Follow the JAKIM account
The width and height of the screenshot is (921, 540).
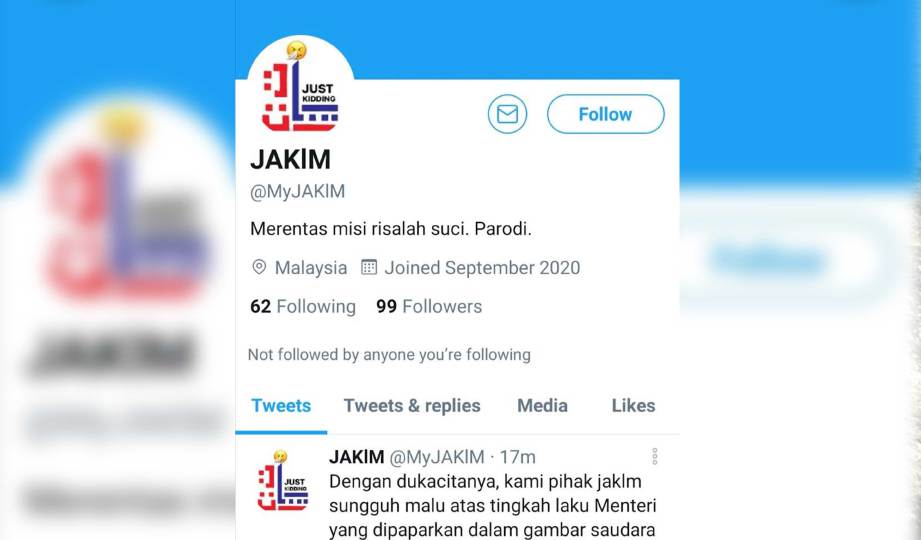click(x=606, y=114)
